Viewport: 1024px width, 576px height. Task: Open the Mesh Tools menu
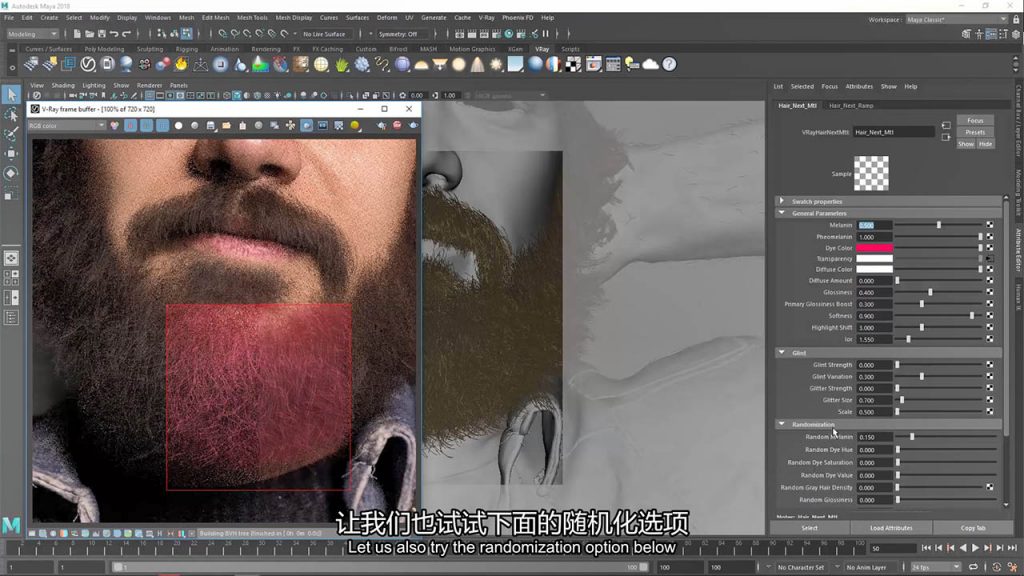[252, 18]
